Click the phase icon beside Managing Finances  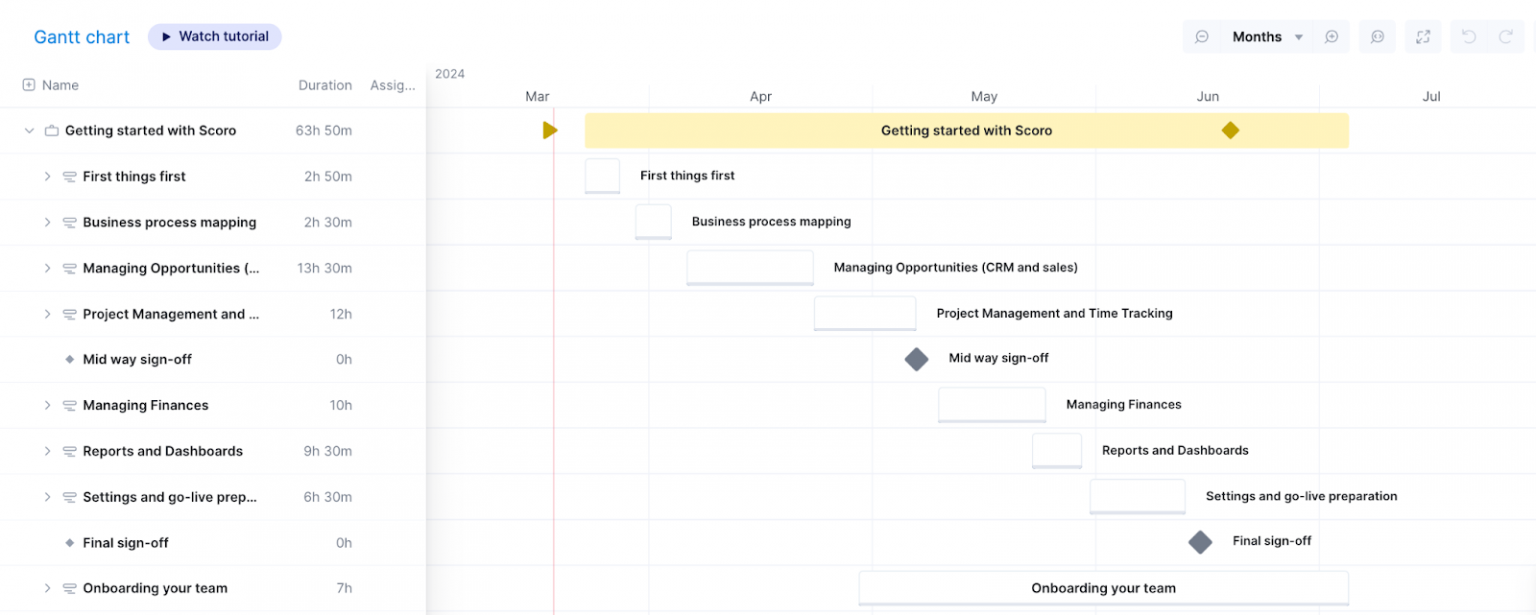pyautogui.click(x=70, y=406)
